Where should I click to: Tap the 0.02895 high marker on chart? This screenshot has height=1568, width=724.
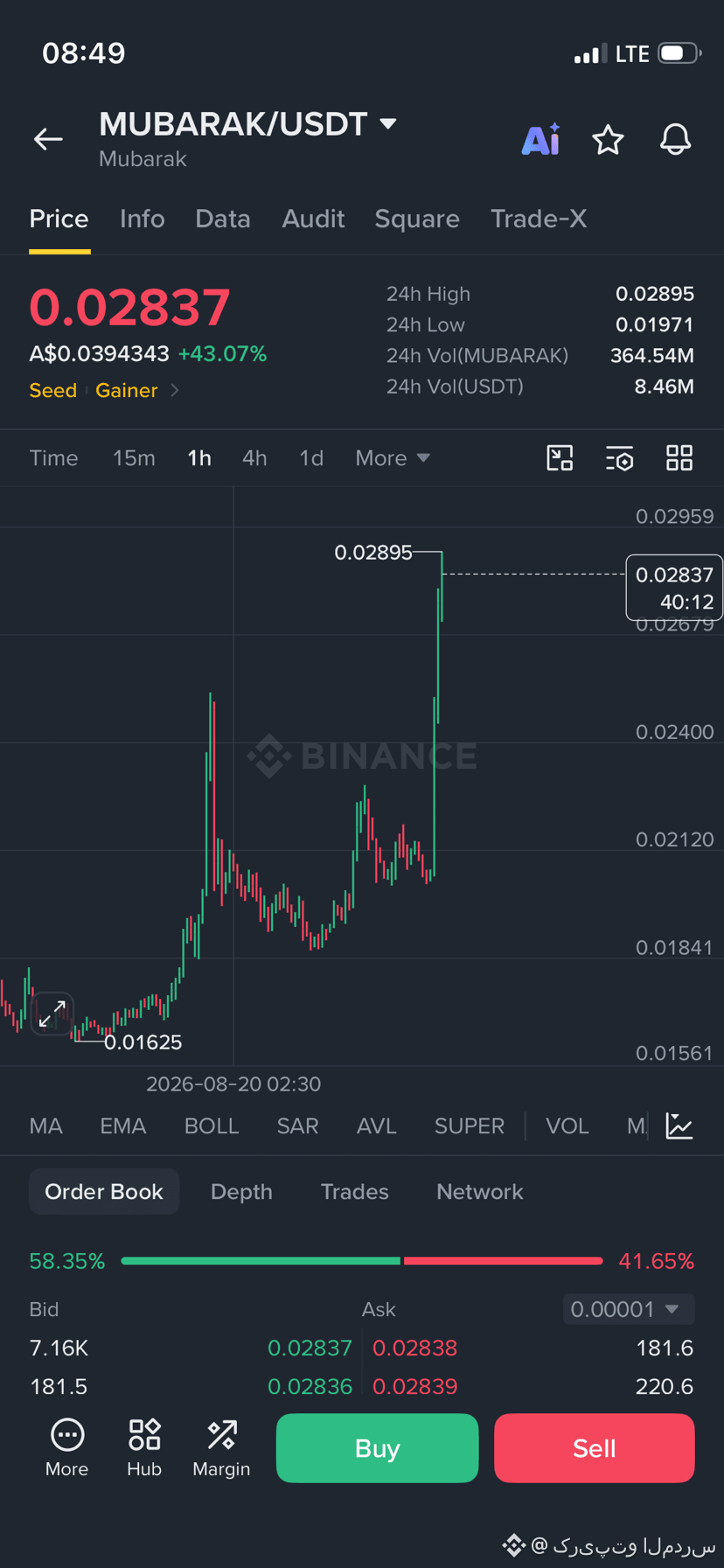click(372, 553)
